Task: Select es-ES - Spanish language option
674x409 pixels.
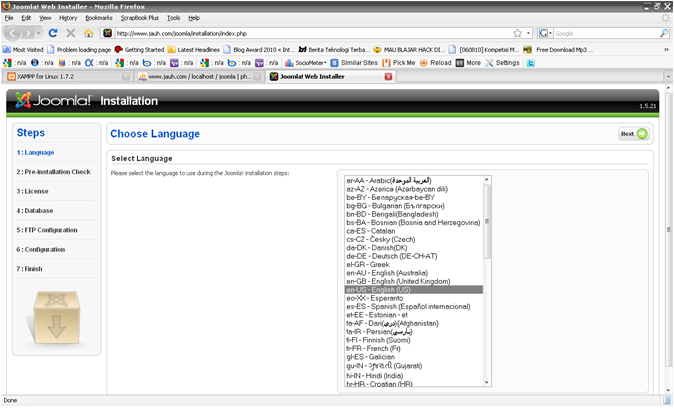Action: (x=414, y=307)
